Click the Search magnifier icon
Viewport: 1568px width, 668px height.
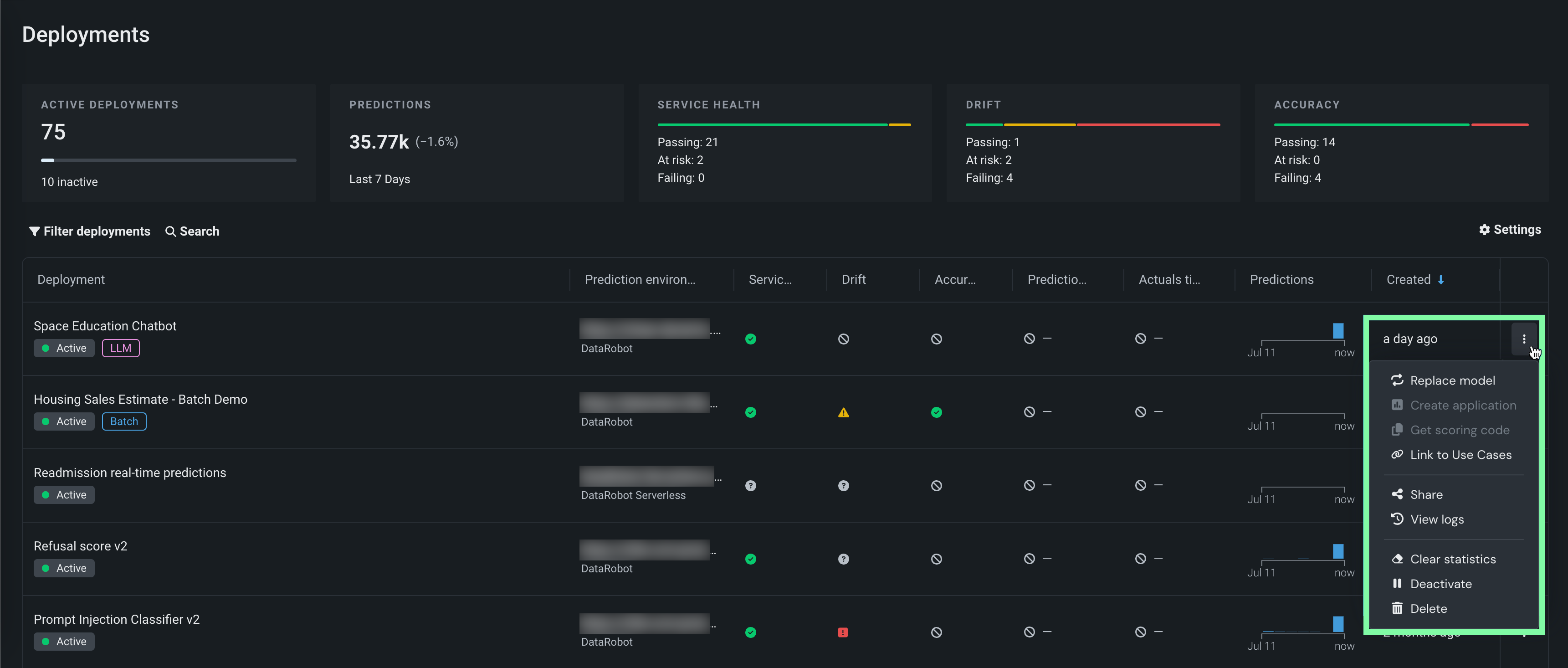point(170,231)
